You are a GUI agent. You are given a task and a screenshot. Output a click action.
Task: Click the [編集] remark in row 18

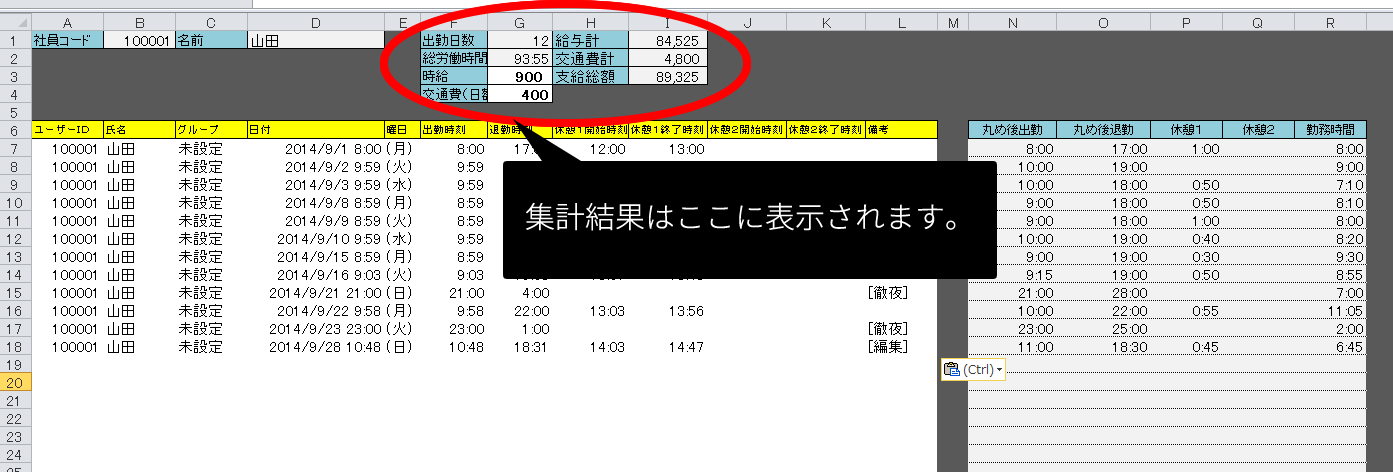point(888,347)
